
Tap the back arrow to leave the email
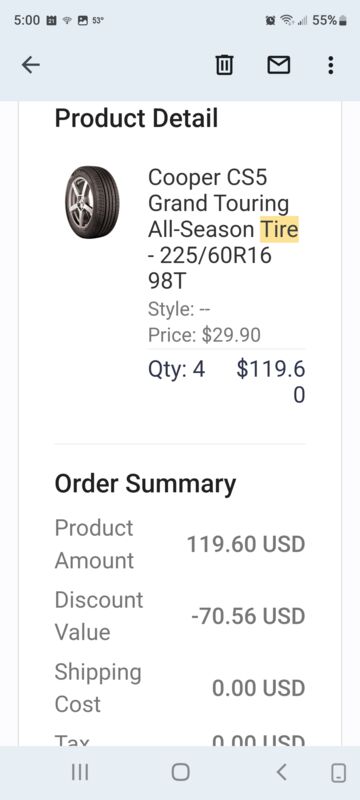pyautogui.click(x=31, y=65)
